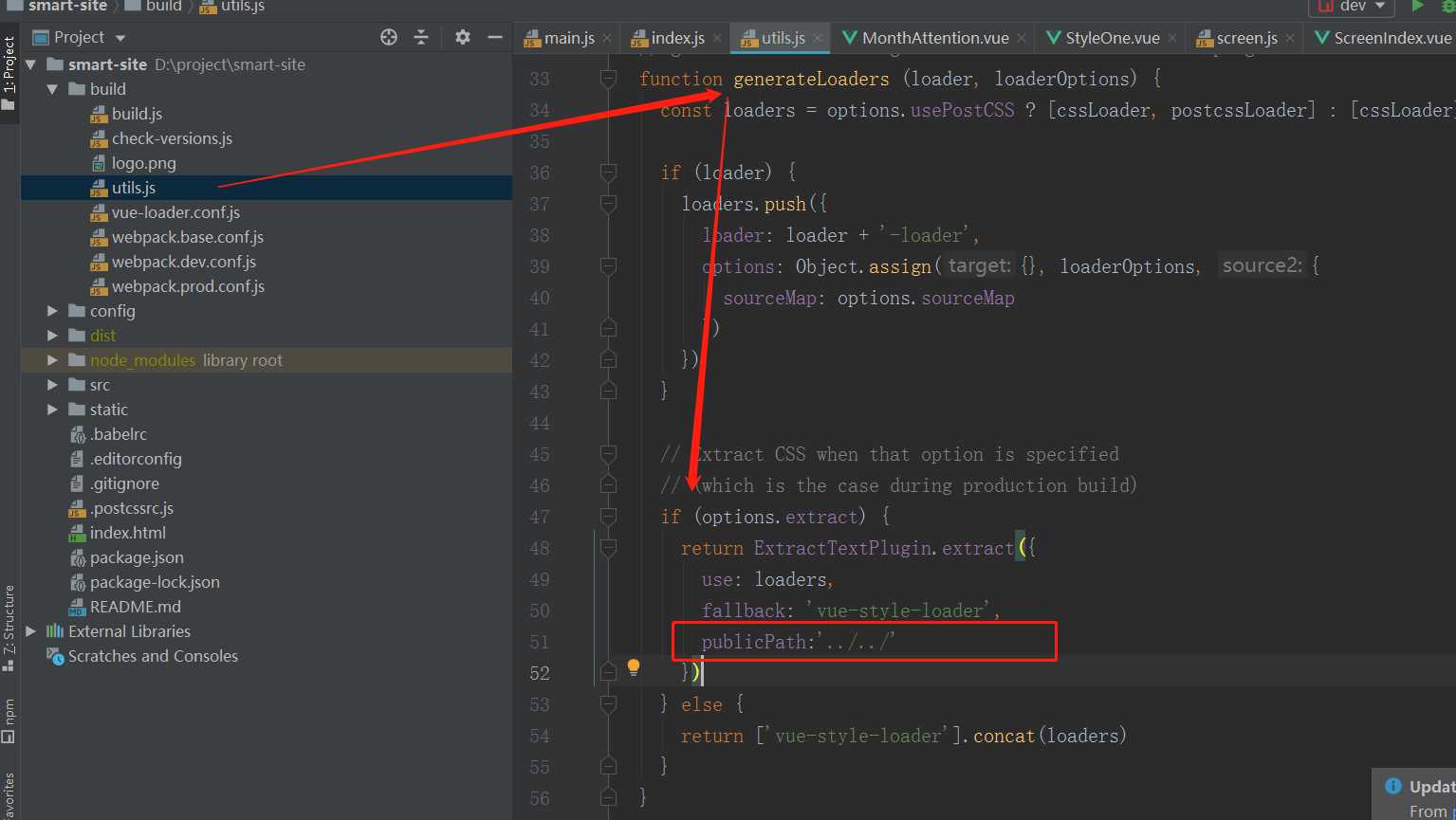Image resolution: width=1456 pixels, height=820 pixels.
Task: Close the MonthAttention.vue tab
Action: (x=1021, y=39)
